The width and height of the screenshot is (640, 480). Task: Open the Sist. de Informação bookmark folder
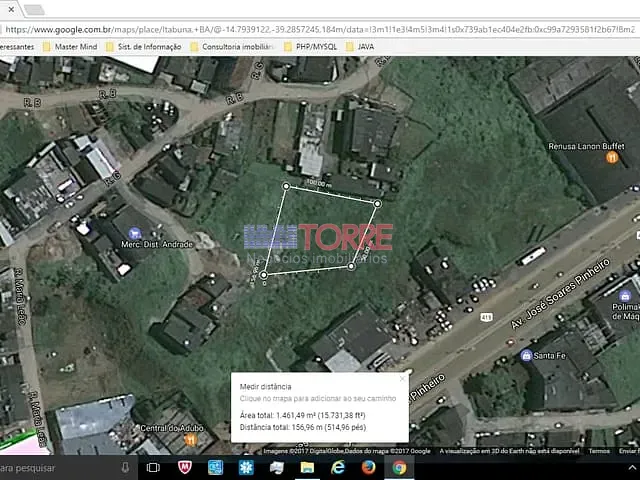tap(144, 47)
